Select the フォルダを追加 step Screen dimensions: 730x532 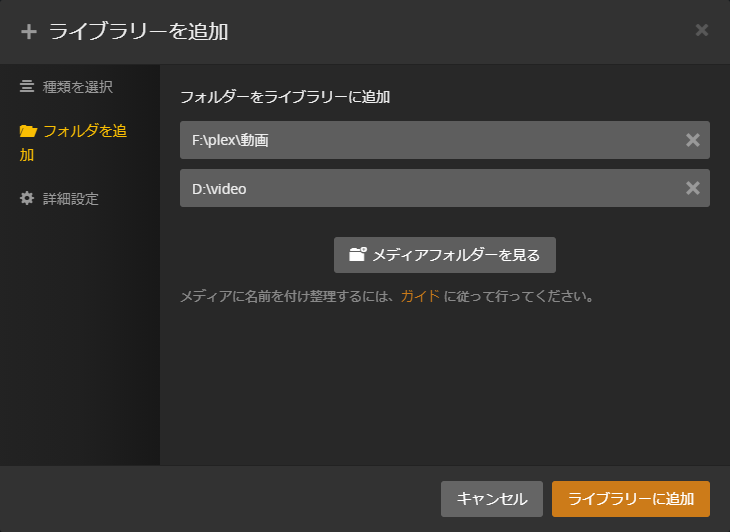(73, 142)
